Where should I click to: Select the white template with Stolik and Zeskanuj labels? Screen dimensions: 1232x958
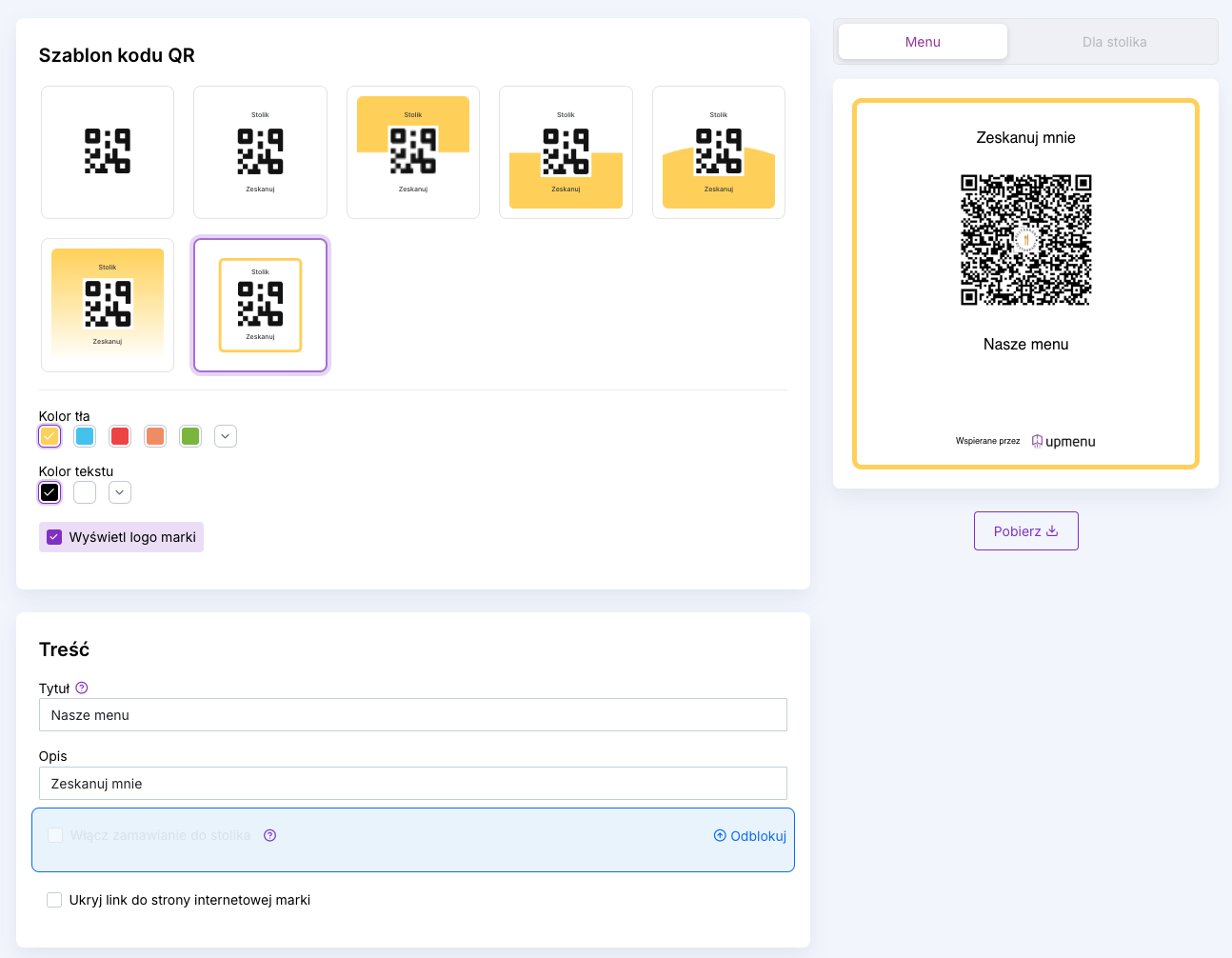260,152
